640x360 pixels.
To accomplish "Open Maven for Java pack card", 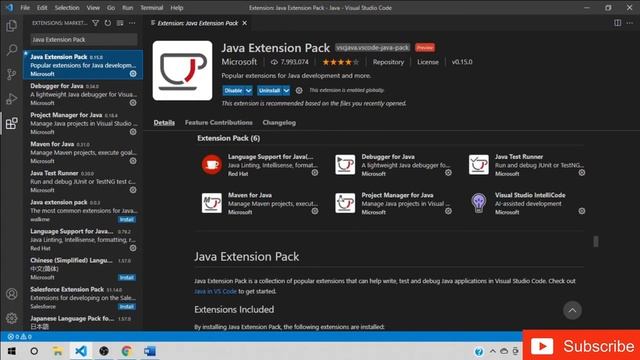I will coord(260,203).
